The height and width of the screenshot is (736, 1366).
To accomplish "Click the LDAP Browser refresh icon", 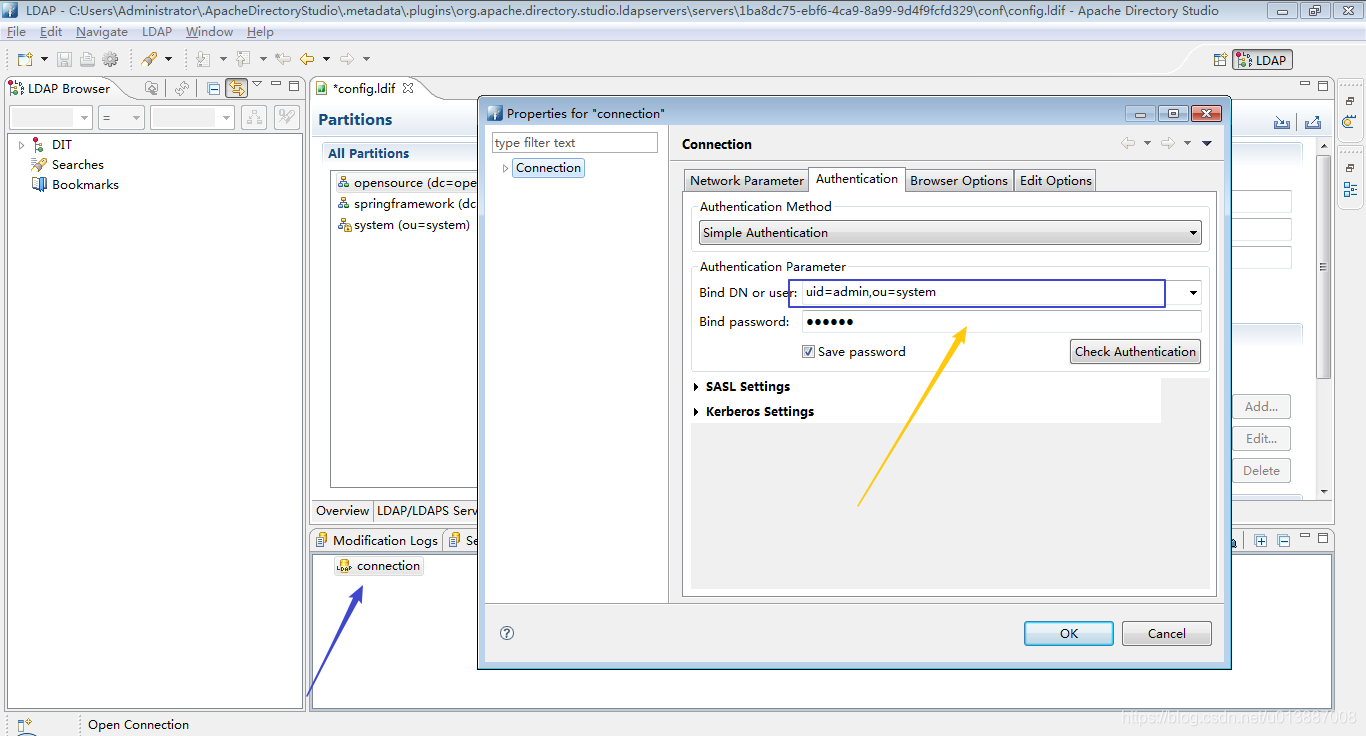I will point(181,88).
